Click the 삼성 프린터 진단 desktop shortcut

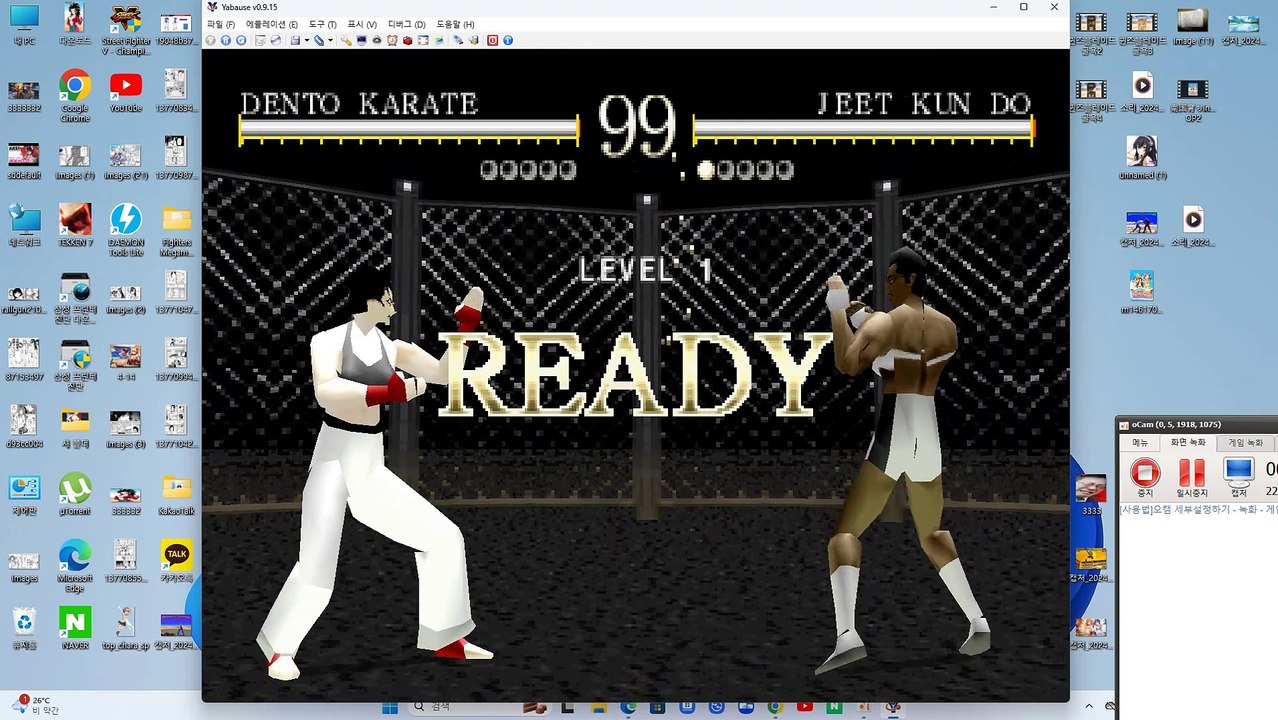pos(75,363)
